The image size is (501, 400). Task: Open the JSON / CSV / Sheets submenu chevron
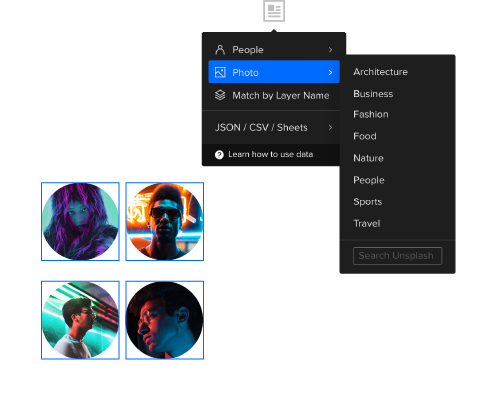[x=330, y=127]
